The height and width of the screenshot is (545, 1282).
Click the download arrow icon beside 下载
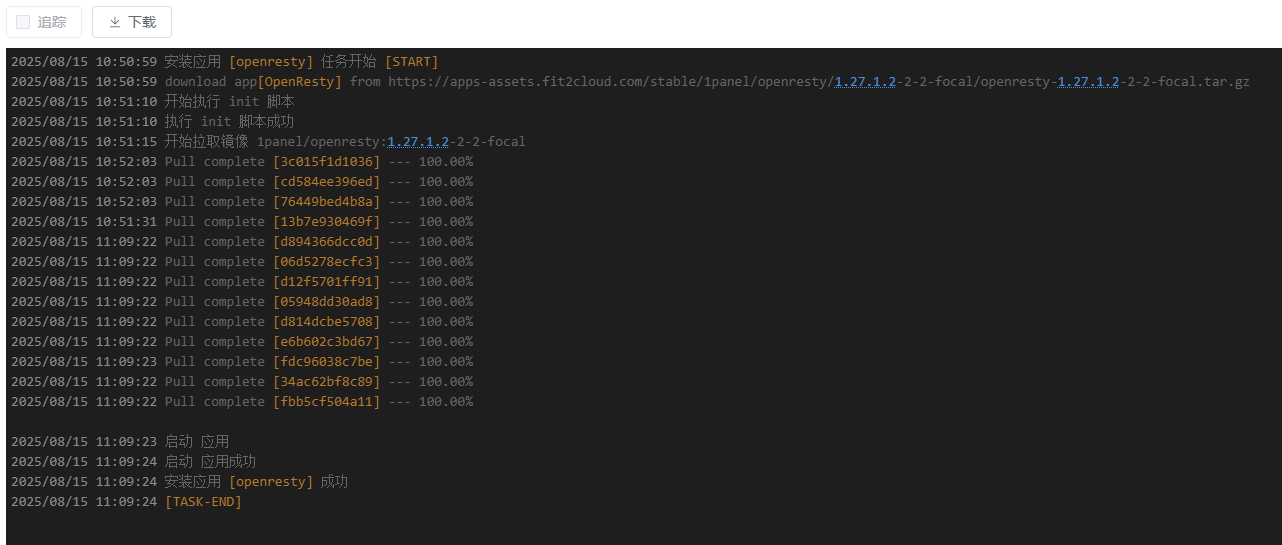point(115,22)
